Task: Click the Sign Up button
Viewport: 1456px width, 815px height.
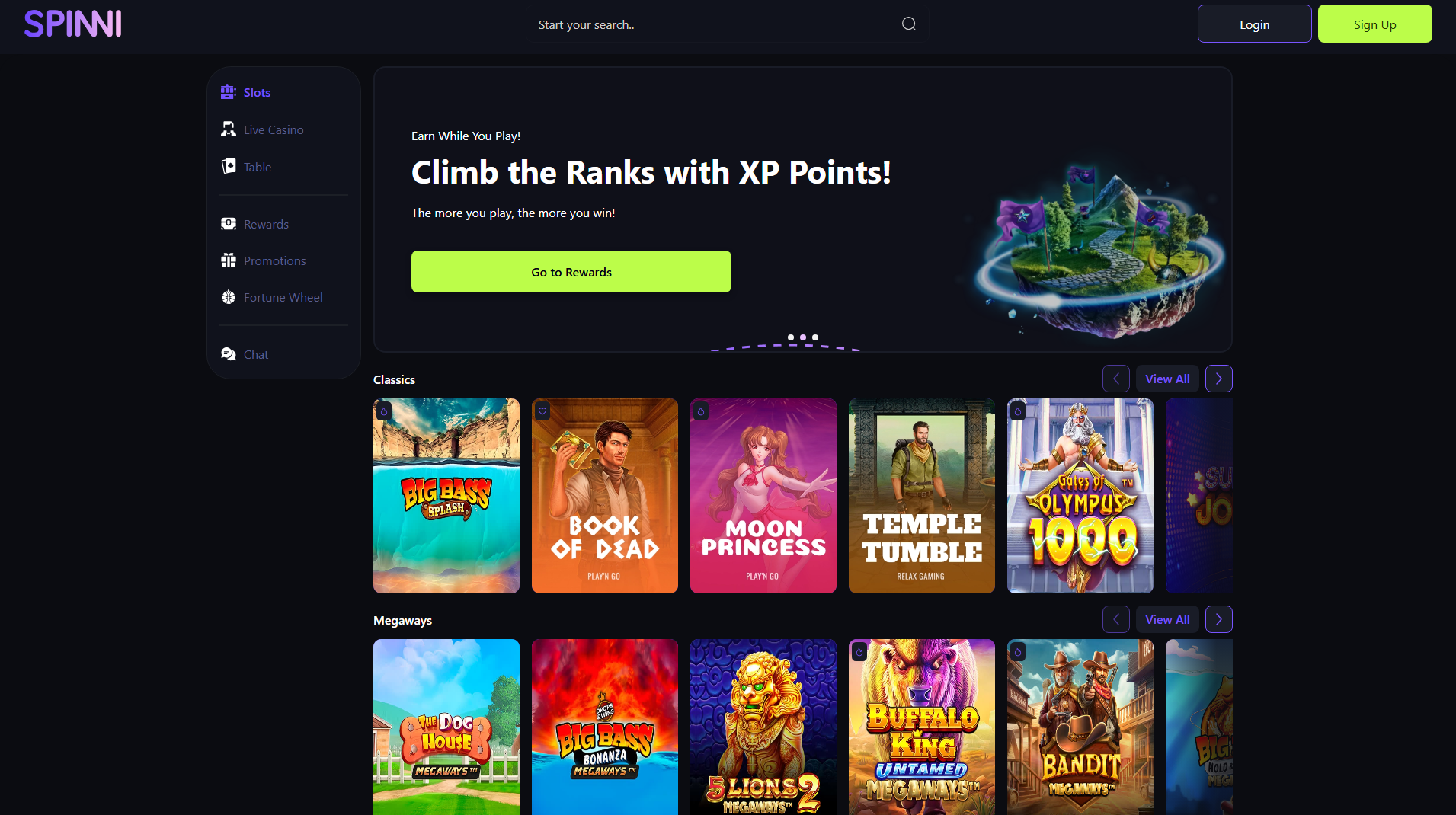Action: (x=1374, y=24)
